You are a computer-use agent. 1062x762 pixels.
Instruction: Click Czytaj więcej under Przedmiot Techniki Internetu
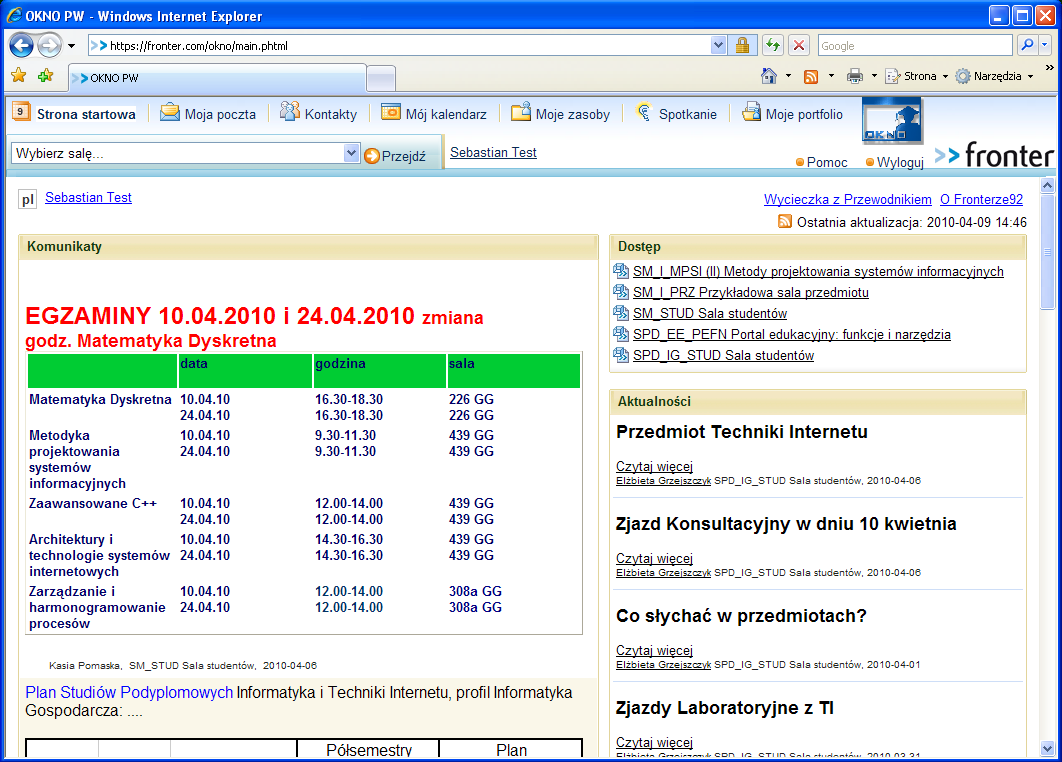coord(654,466)
